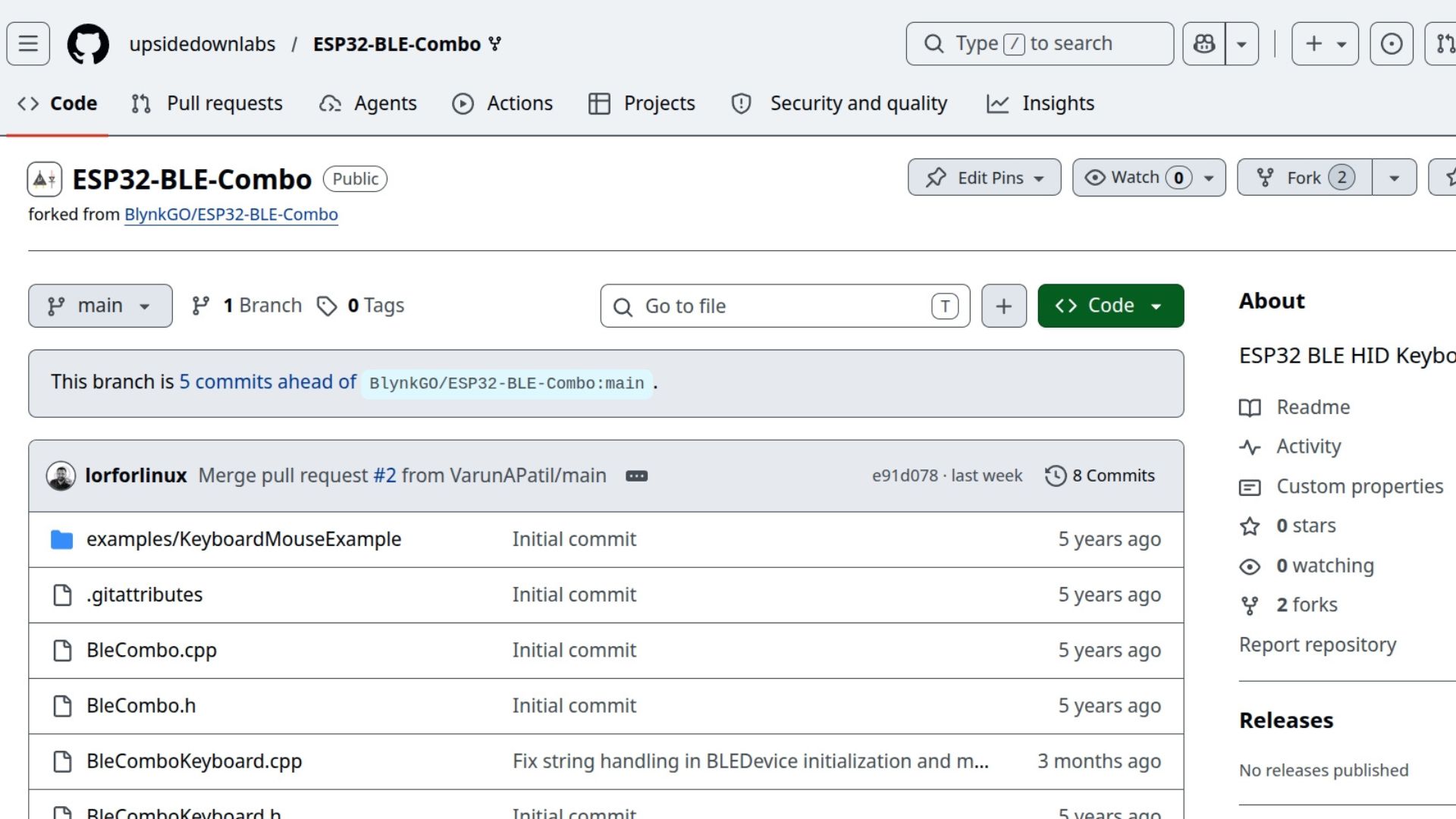Go to the GitHub home logo

click(x=88, y=44)
